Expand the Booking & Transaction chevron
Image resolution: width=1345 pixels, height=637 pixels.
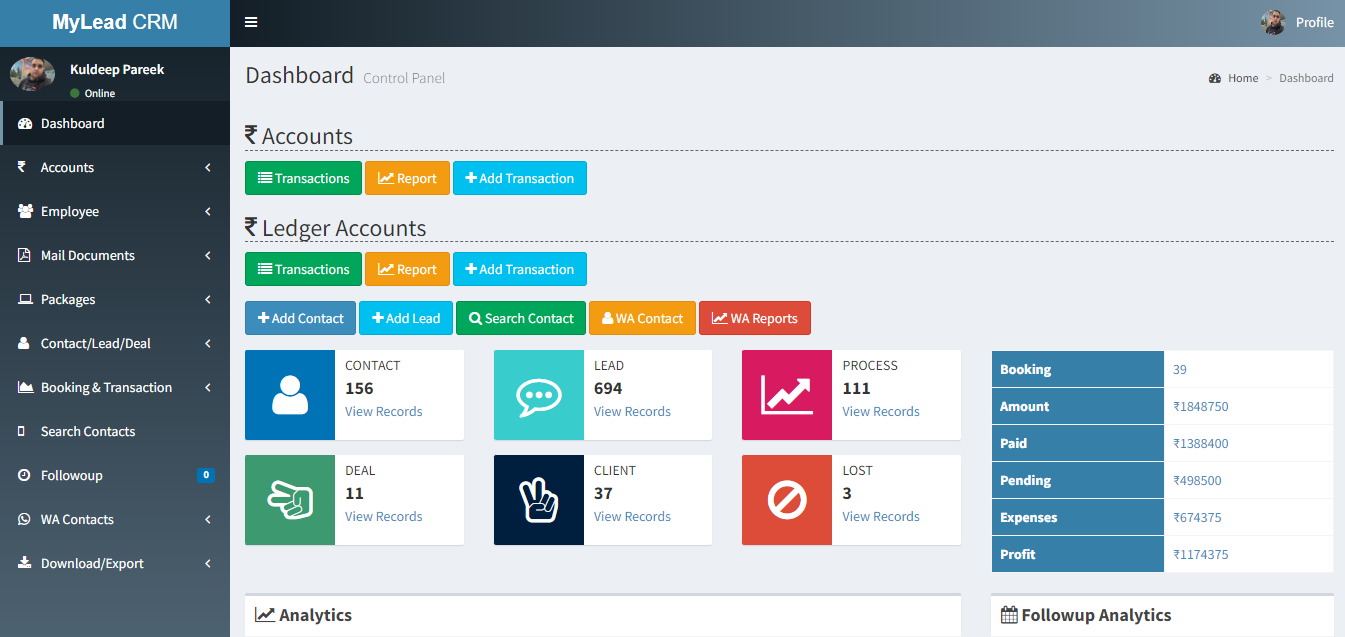click(x=208, y=388)
